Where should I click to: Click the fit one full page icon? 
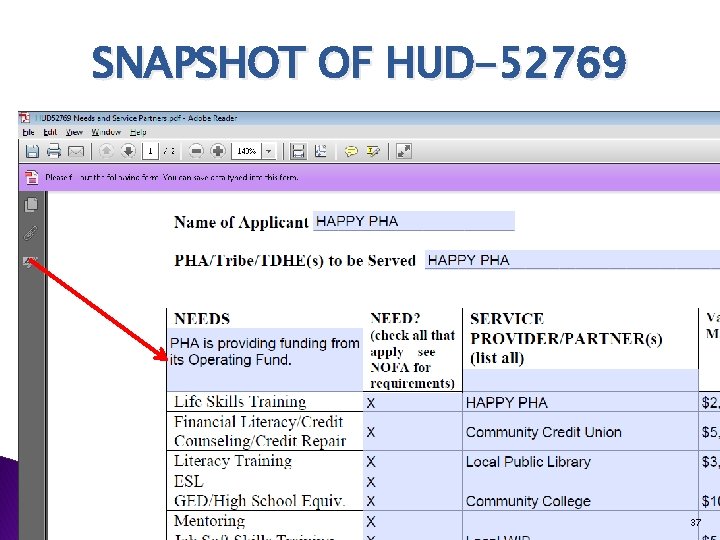coord(321,151)
